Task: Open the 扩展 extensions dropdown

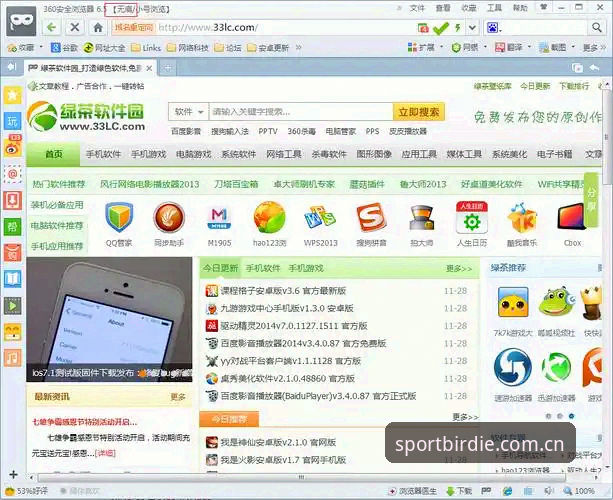Action: (425, 48)
